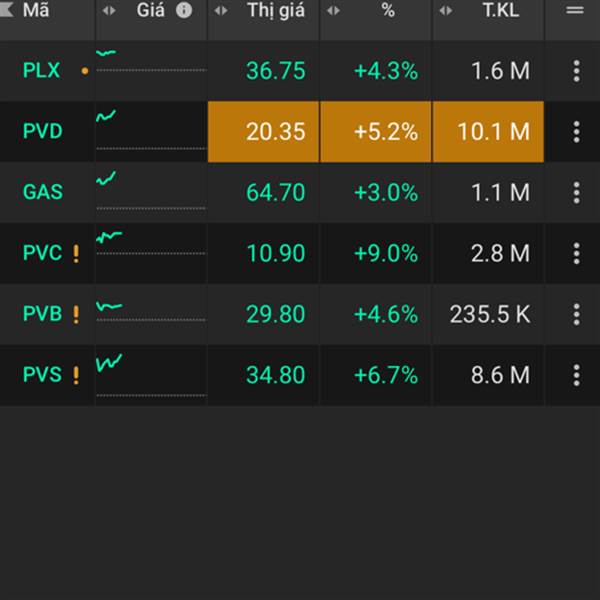
Task: Sort by the Mã column header
Action: point(36,10)
